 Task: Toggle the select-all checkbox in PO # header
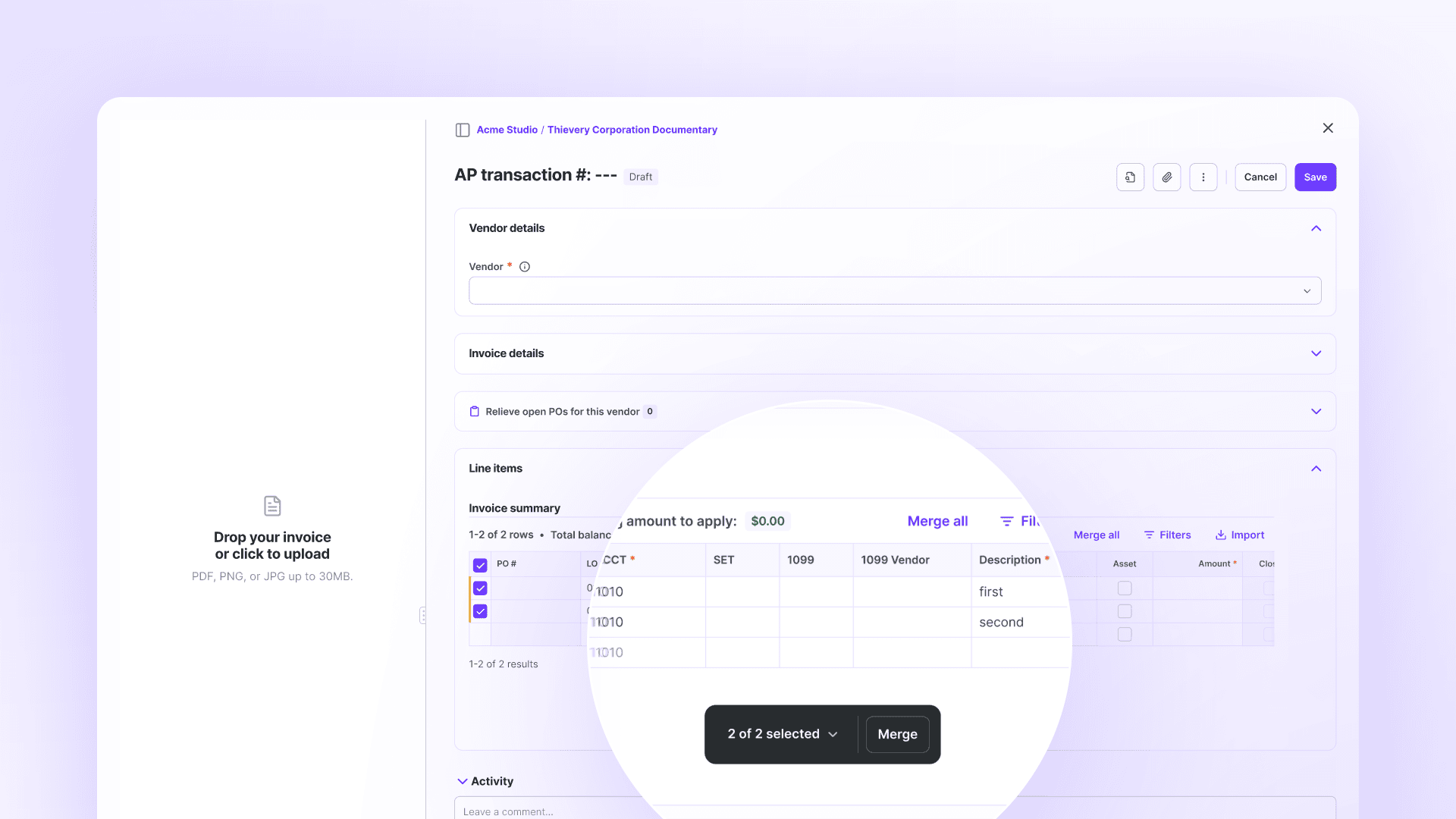point(480,565)
